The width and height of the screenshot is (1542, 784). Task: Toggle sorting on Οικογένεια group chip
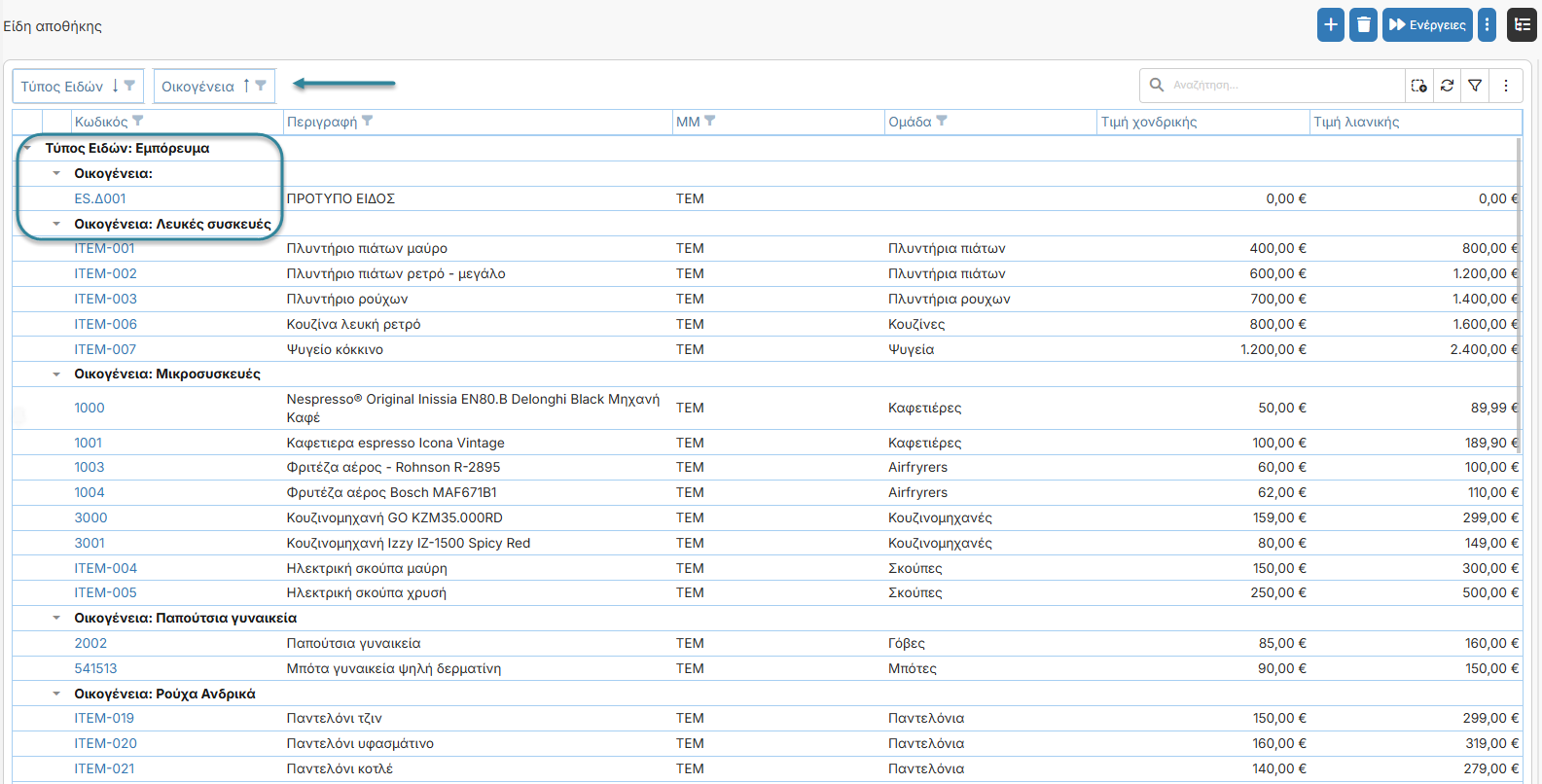246,86
